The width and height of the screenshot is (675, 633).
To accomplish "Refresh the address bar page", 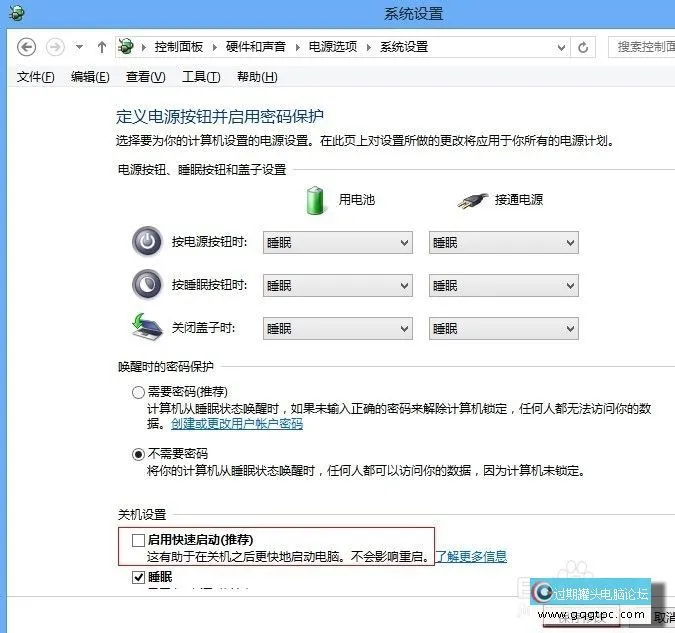I will pos(583,47).
